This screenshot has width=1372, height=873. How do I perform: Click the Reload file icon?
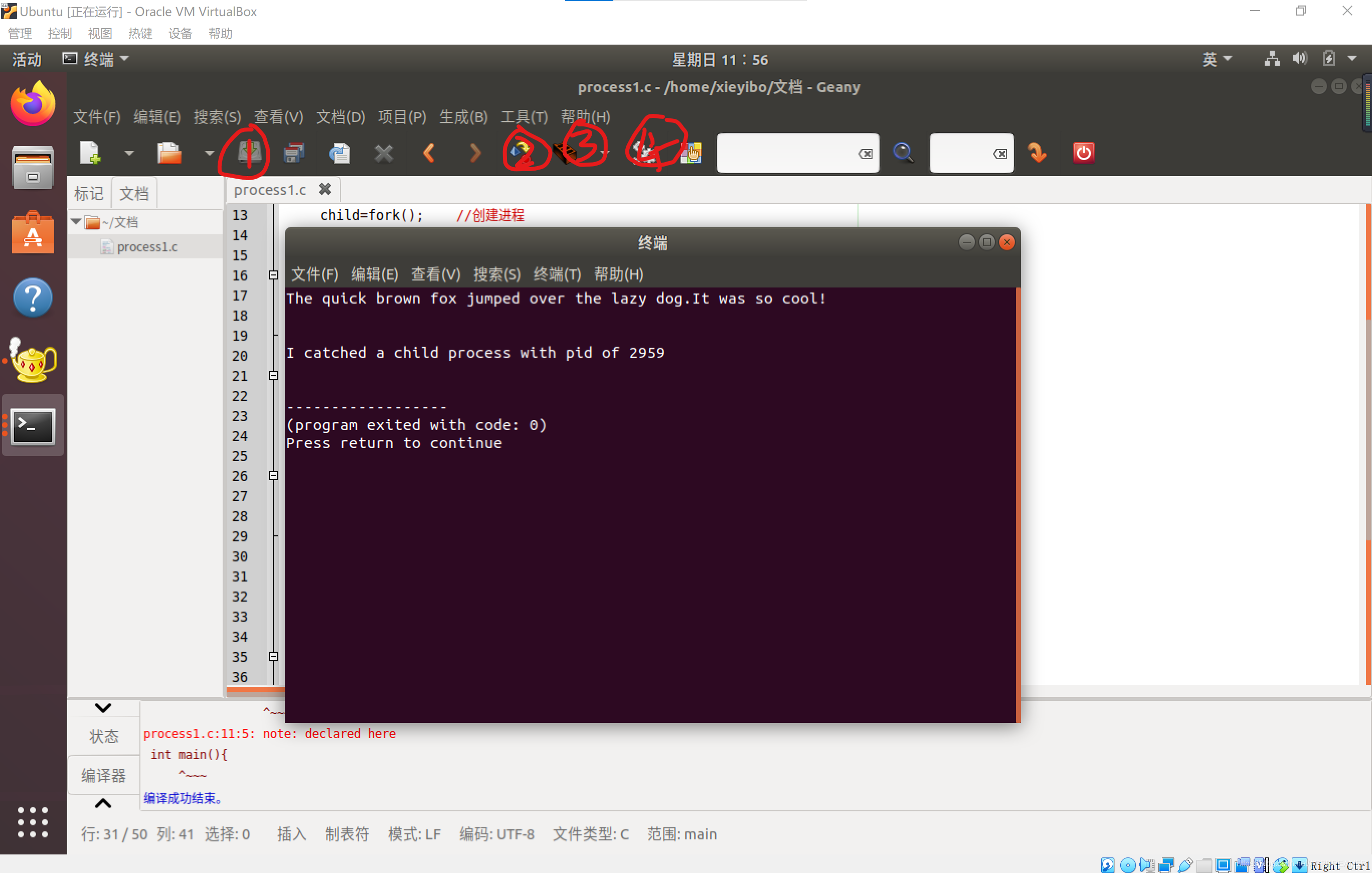pos(339,153)
